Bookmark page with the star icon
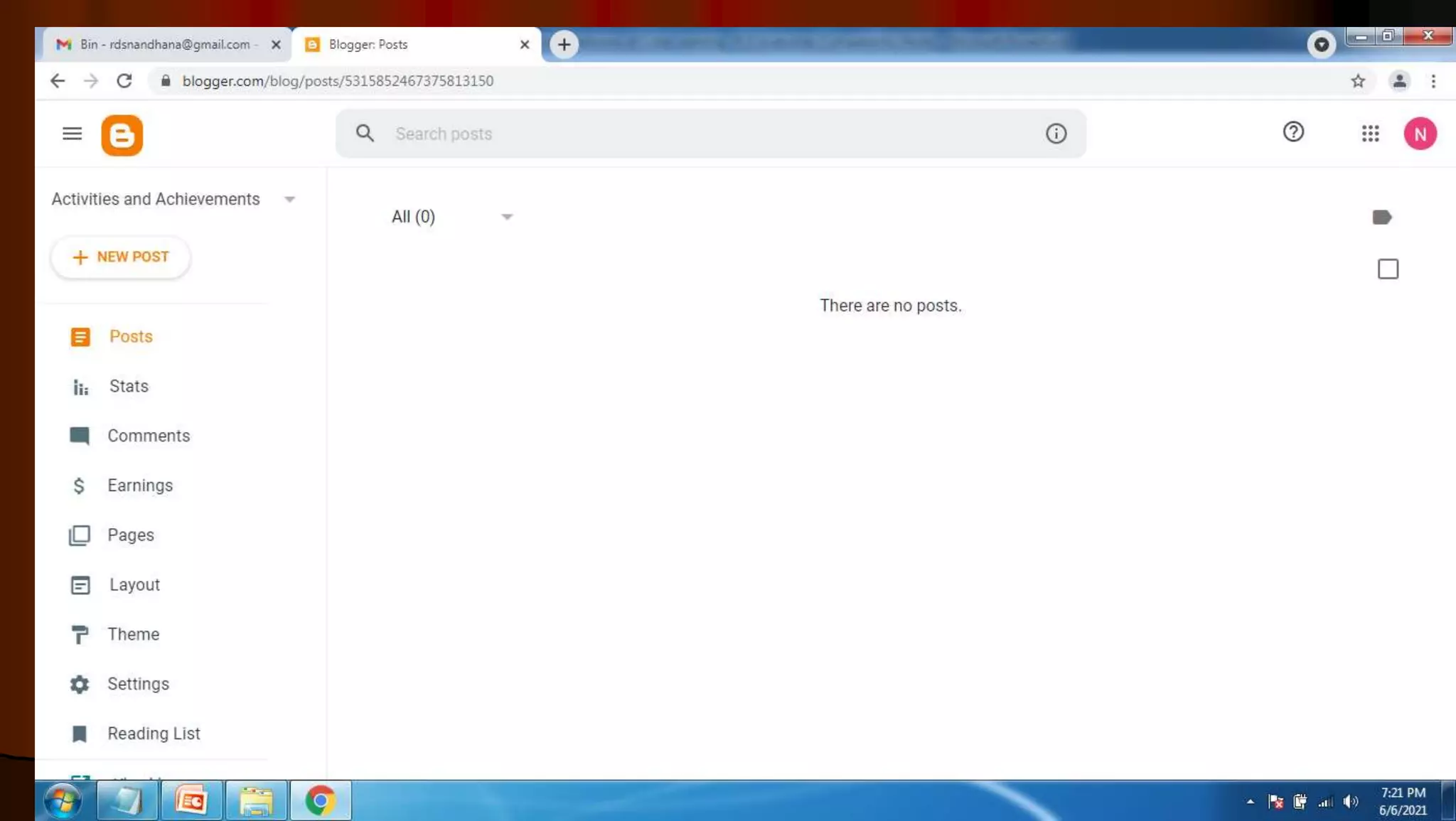This screenshot has width=1456, height=821. (1358, 81)
